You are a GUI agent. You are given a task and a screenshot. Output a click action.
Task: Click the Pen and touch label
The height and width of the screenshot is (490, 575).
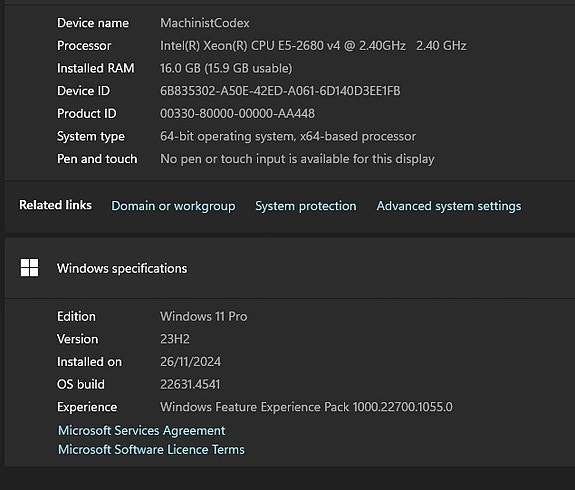click(x=97, y=159)
